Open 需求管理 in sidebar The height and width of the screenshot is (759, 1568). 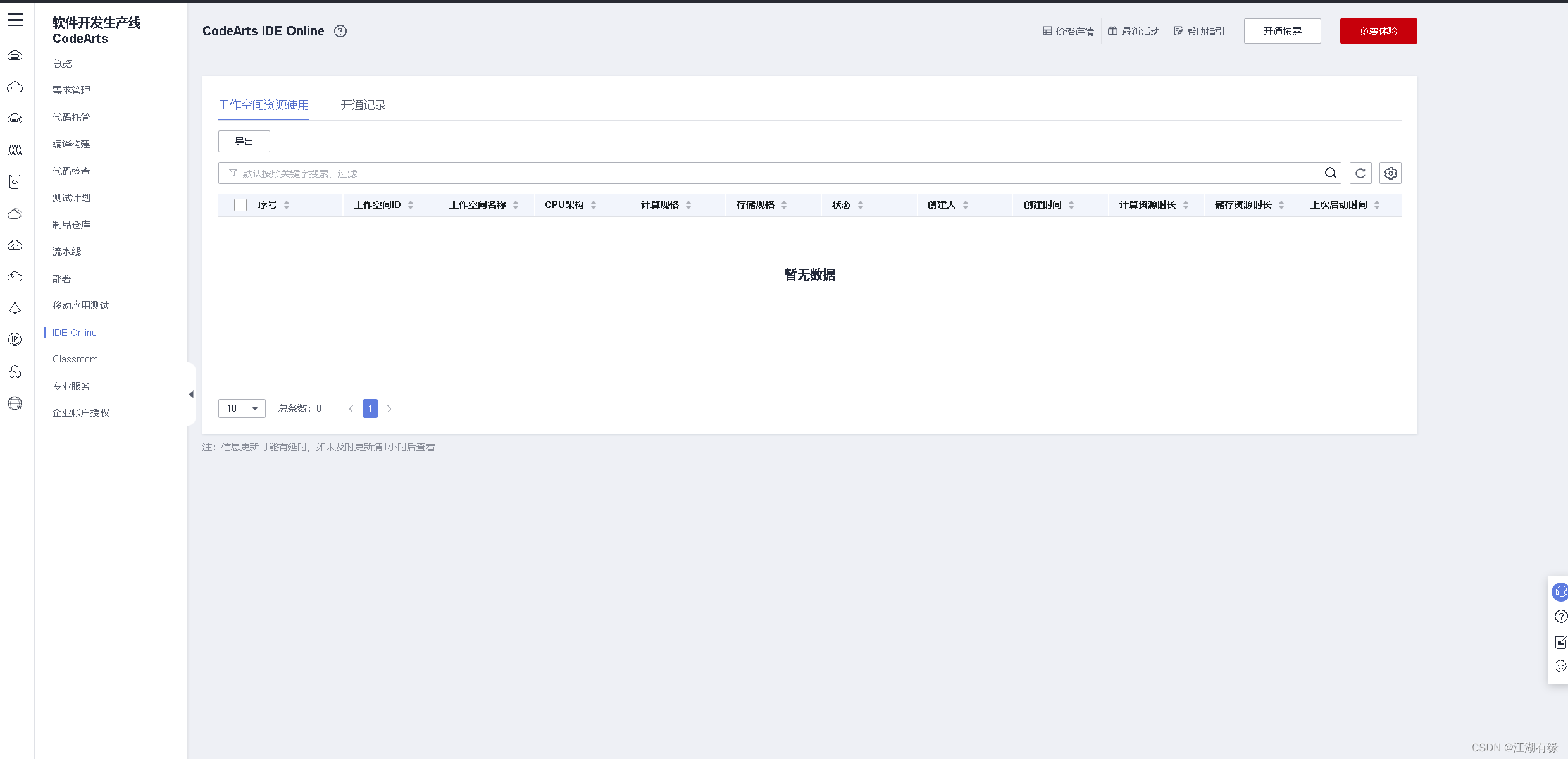click(72, 90)
